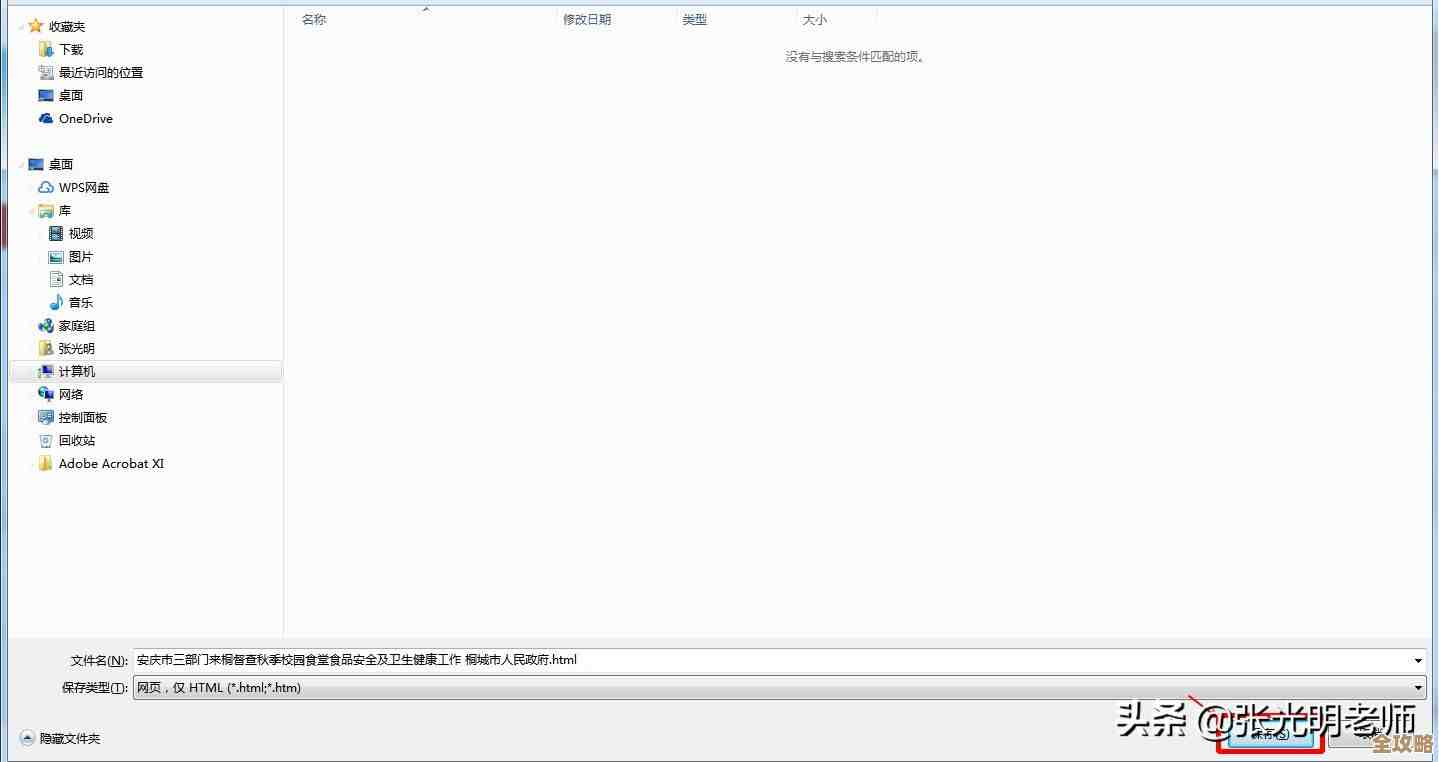Collapse the 库 (Libraries) tree node

pos(32,210)
